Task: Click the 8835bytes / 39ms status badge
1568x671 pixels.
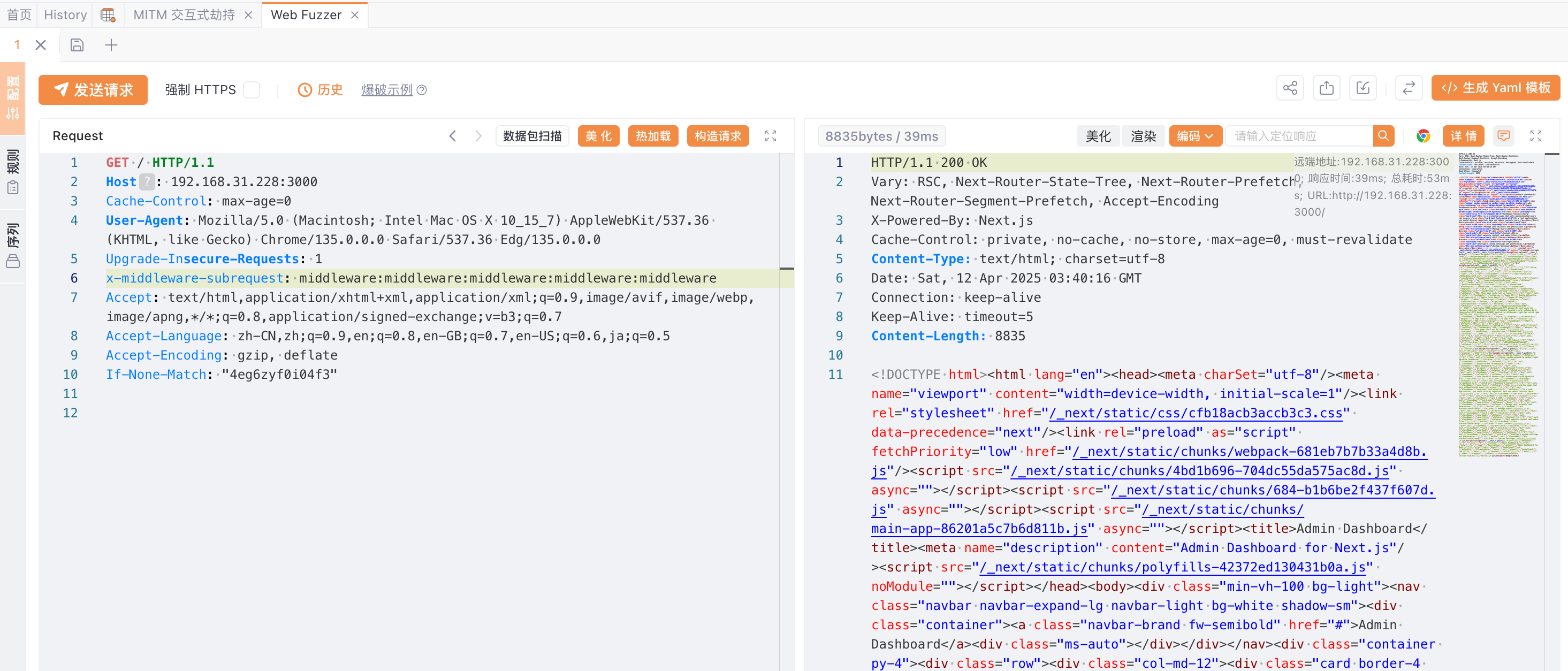Action: coord(881,136)
